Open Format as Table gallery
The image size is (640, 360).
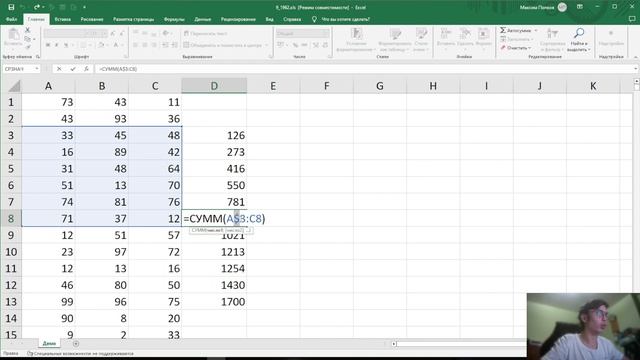tap(394, 40)
